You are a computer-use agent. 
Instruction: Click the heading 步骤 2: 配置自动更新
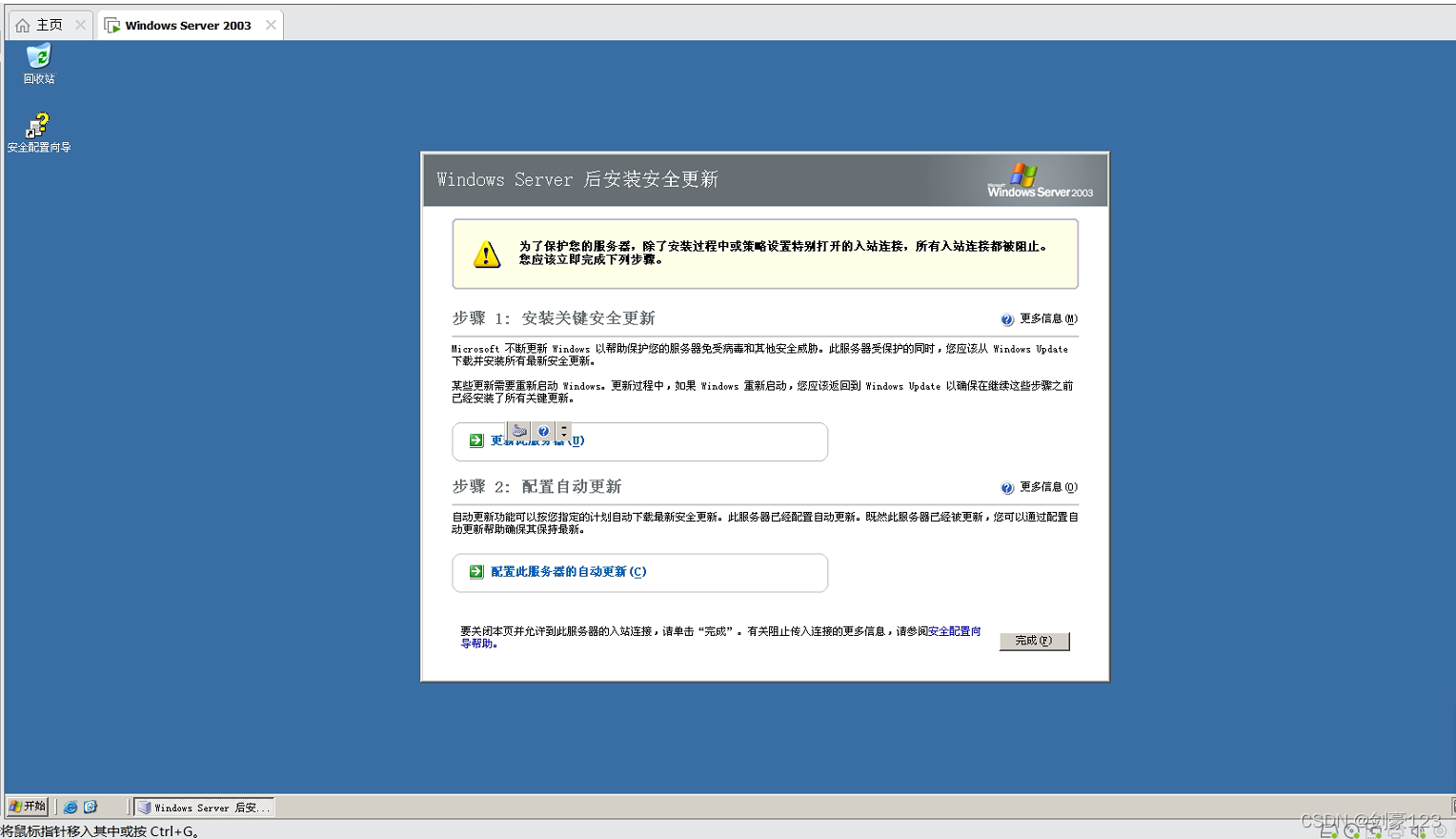click(536, 487)
